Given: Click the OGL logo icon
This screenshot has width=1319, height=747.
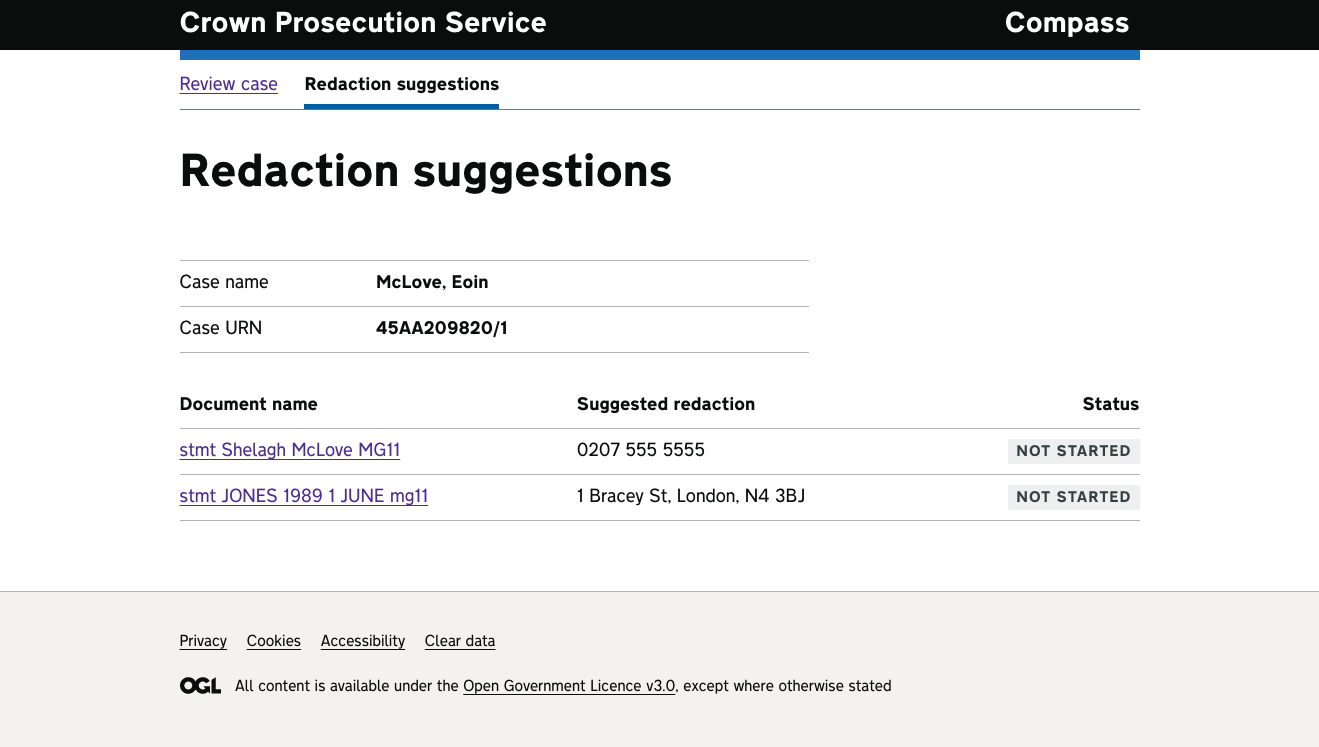Looking at the screenshot, I should pyautogui.click(x=200, y=686).
